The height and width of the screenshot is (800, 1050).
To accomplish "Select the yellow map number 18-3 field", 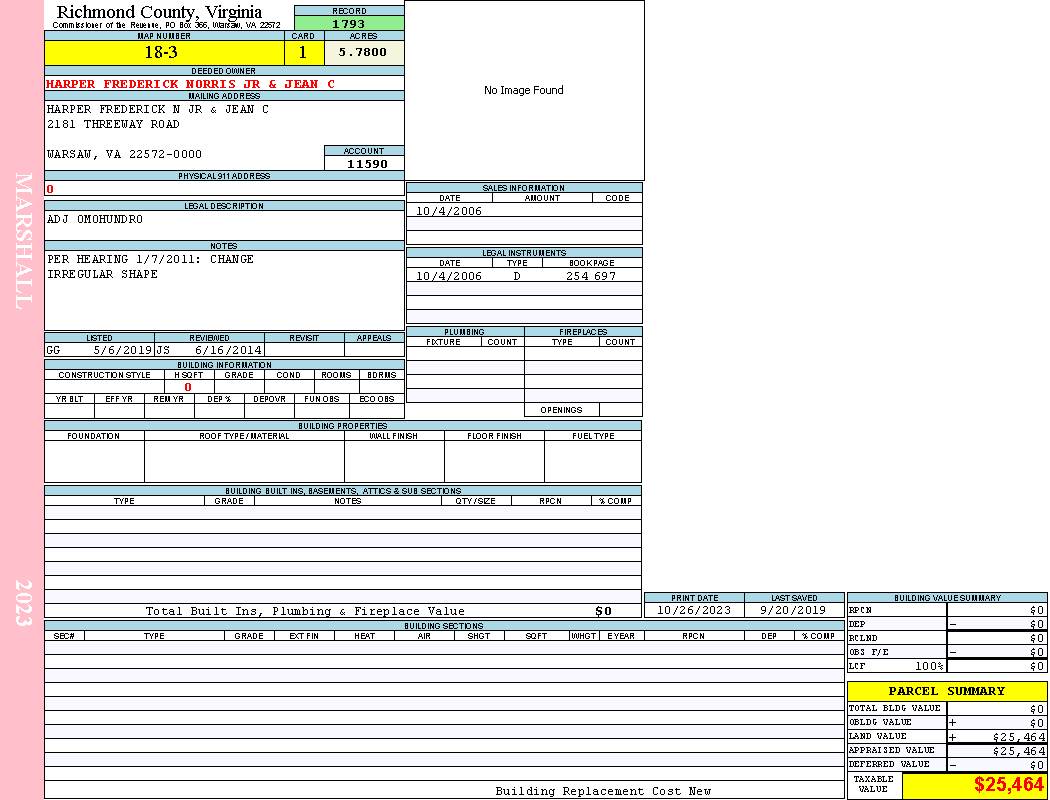I will point(163,53).
